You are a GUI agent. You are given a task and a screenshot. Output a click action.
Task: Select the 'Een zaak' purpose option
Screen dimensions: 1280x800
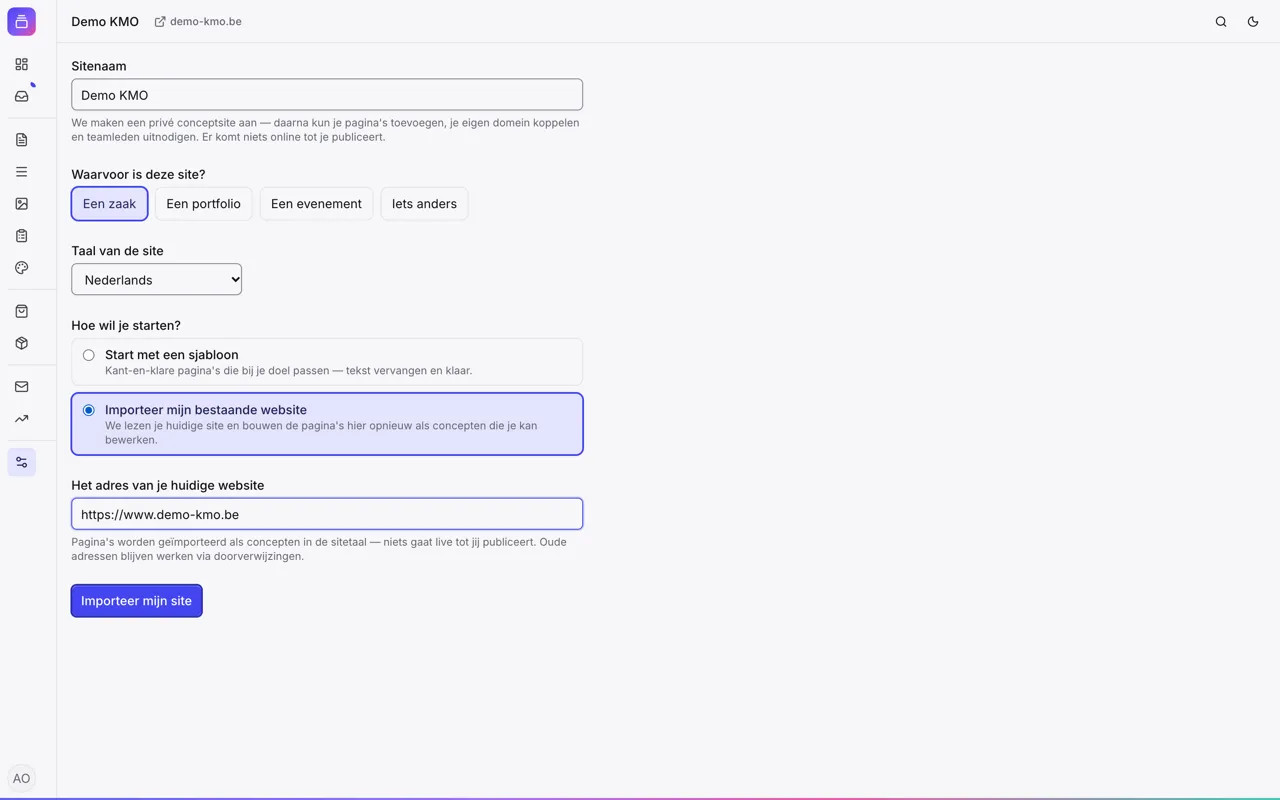[x=110, y=204]
